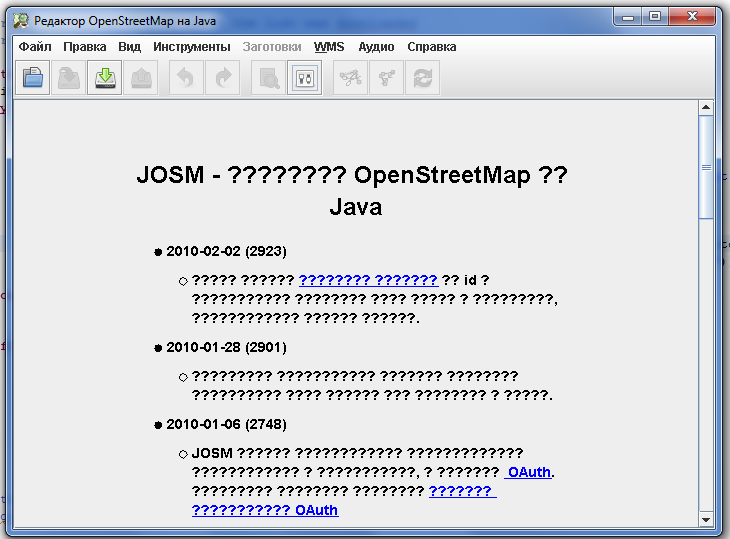Click the refresh arrows icon
The image size is (730, 539).
[x=423, y=78]
